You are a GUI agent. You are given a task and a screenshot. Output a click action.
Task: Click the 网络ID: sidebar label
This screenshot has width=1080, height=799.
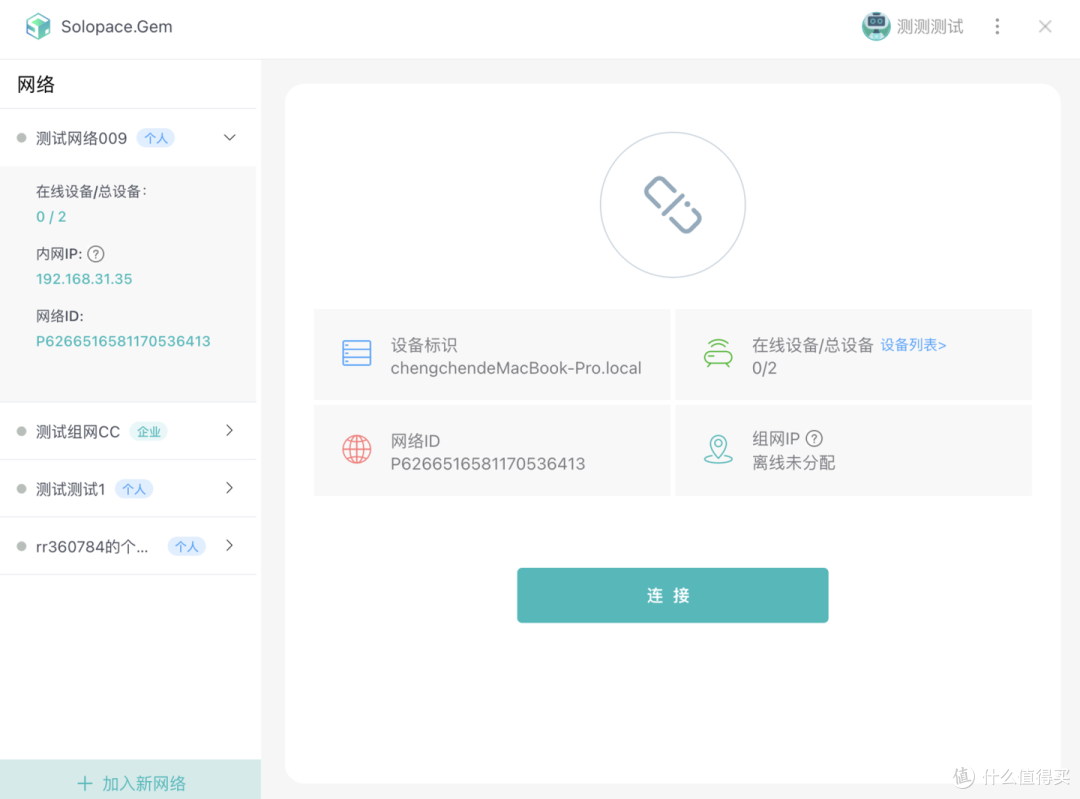click(60, 316)
